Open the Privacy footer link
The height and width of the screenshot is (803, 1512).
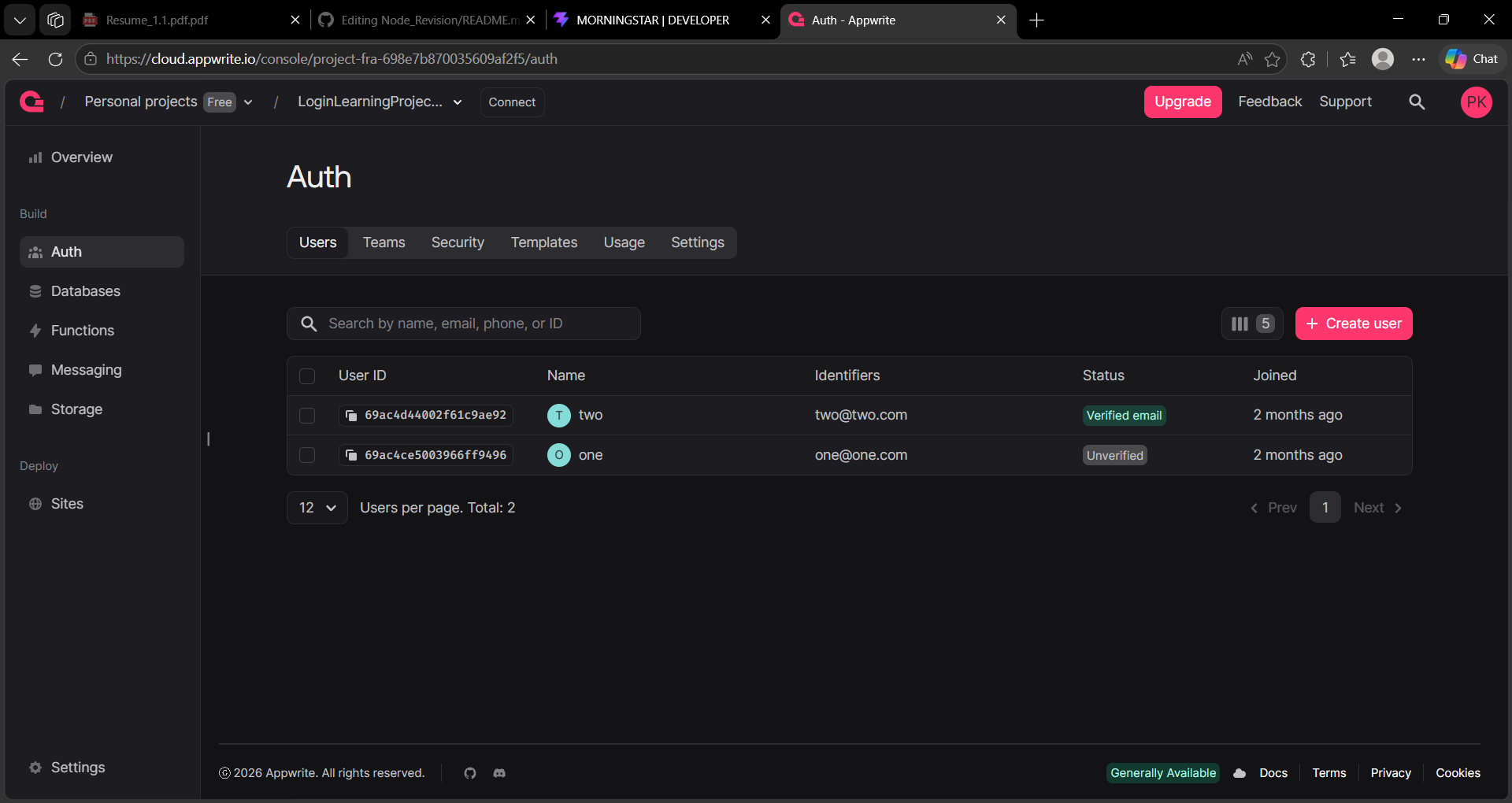1391,773
